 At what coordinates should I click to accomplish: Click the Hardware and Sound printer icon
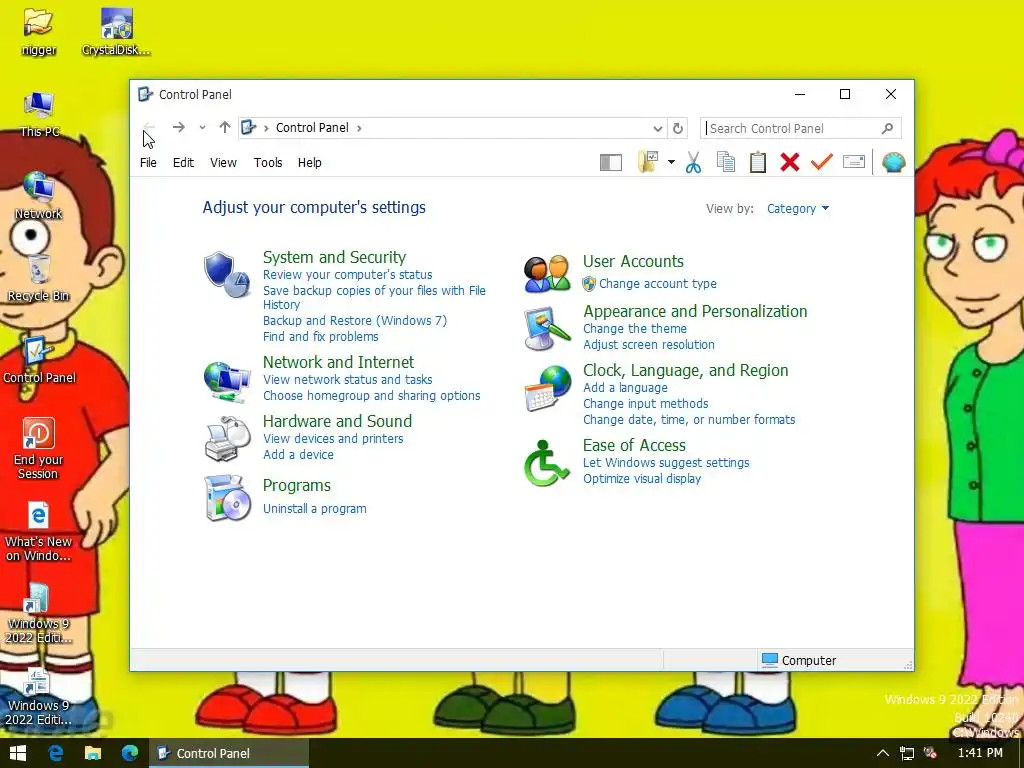point(227,439)
